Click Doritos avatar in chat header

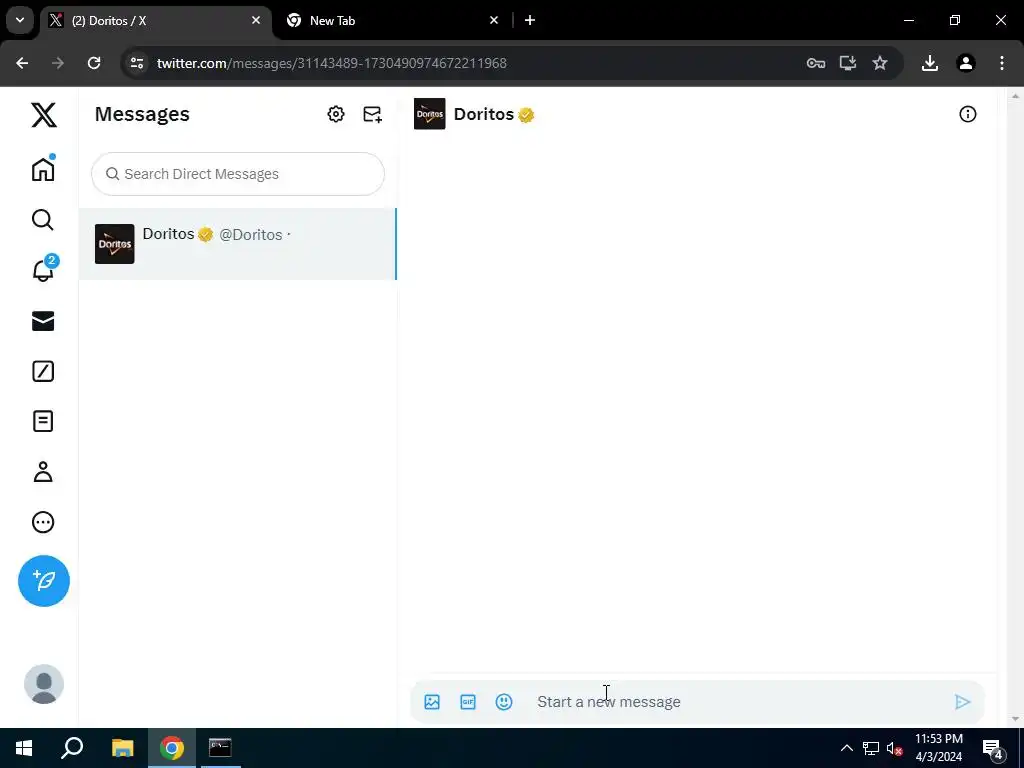(430, 114)
